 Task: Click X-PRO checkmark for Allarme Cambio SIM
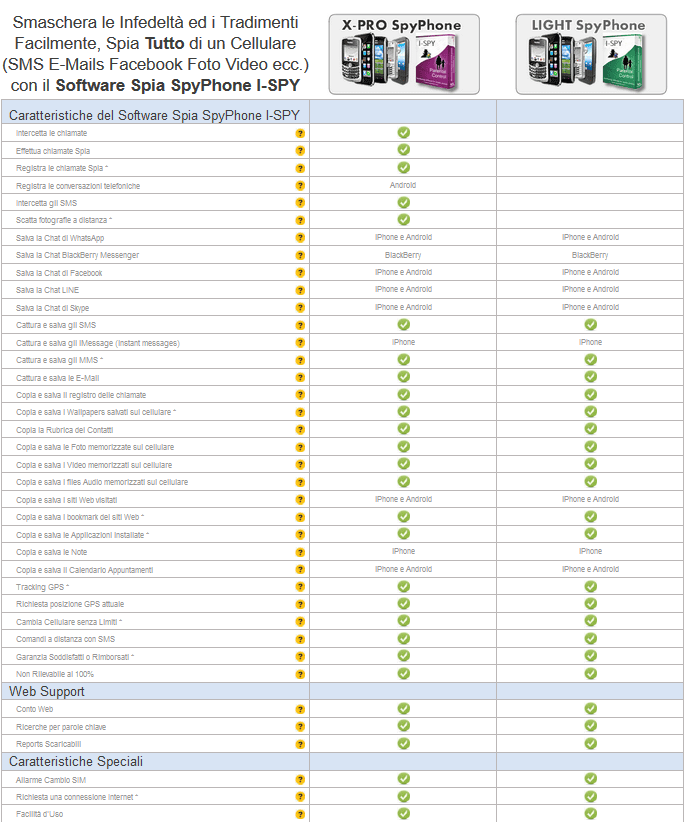click(x=404, y=778)
